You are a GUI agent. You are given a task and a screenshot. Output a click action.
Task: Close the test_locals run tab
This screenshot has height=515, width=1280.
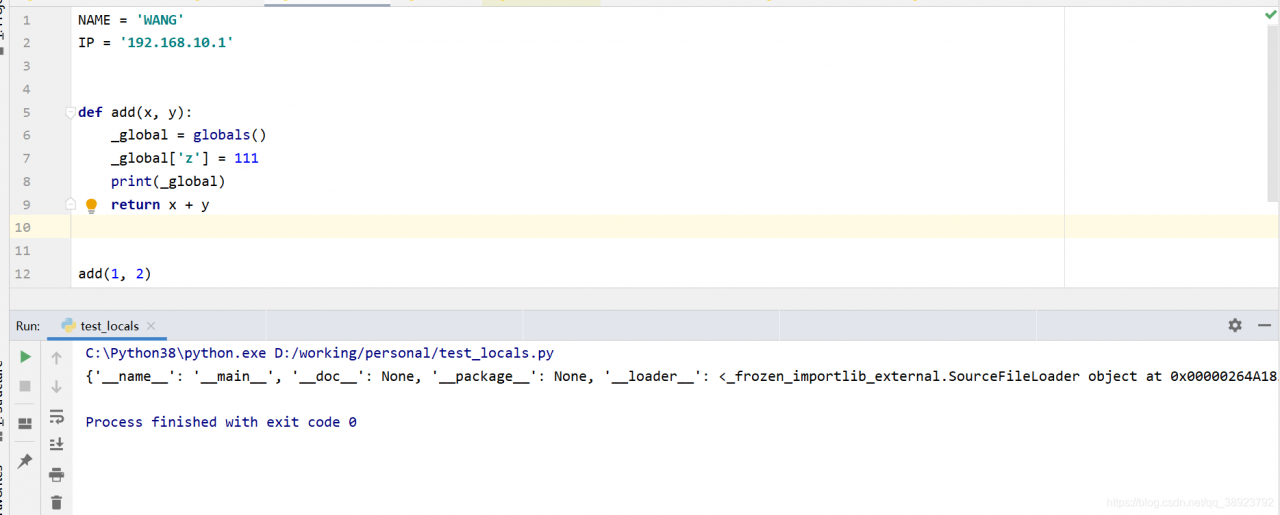[x=152, y=326]
